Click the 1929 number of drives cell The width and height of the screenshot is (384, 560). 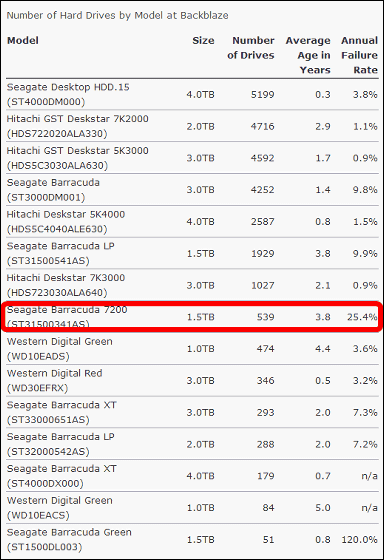click(x=263, y=254)
